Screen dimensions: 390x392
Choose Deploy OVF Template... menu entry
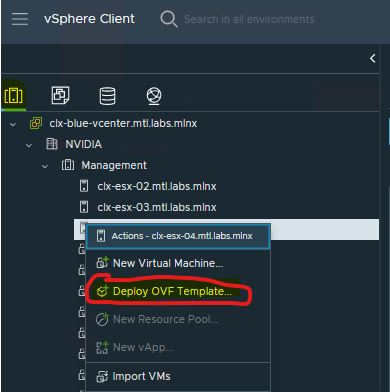coord(178,291)
